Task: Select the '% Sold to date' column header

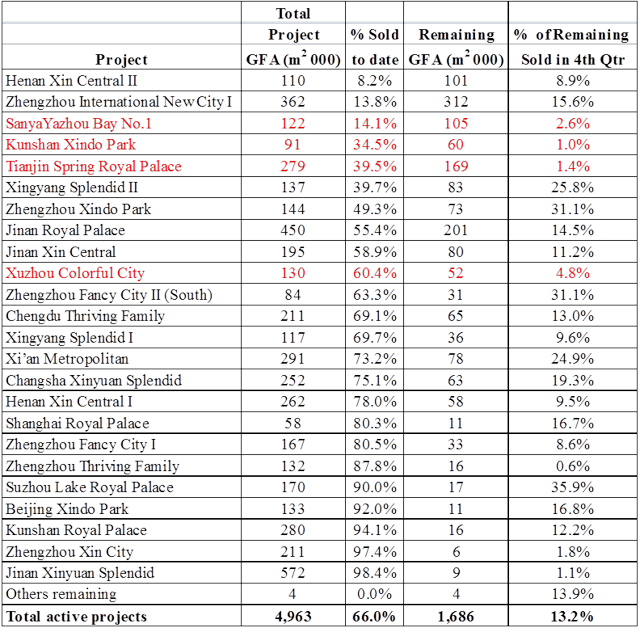Action: click(x=375, y=47)
